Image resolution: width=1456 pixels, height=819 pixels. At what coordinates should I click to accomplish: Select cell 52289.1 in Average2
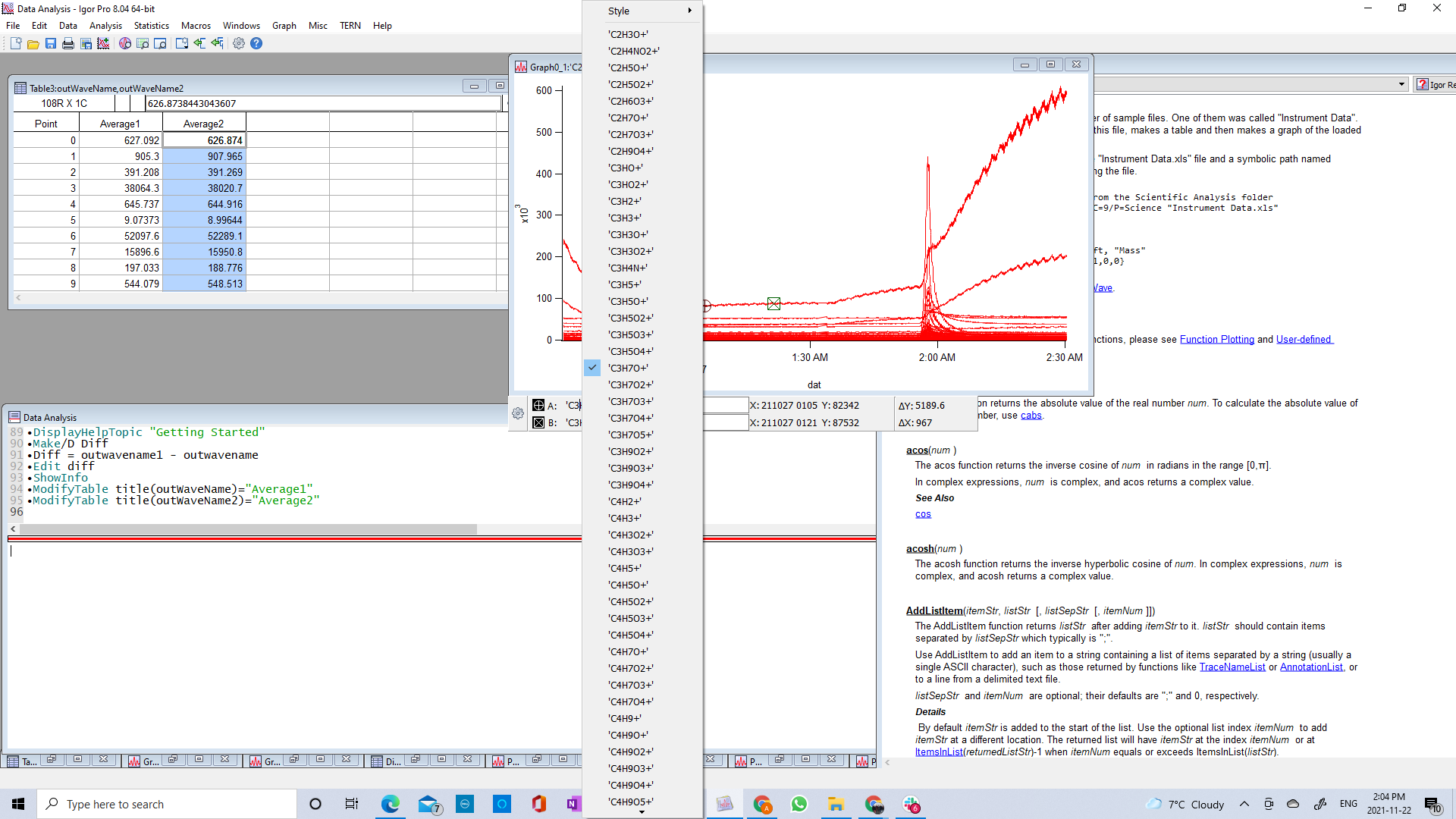204,236
